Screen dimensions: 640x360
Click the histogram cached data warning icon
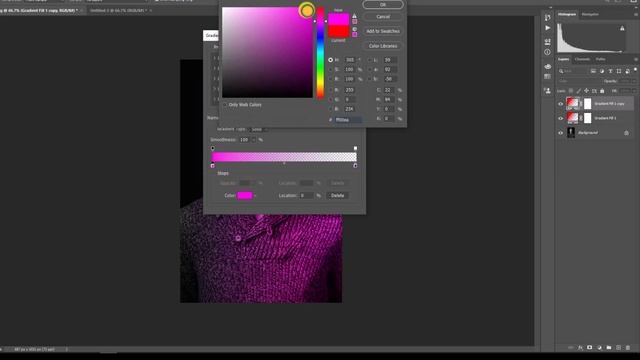(x=622, y=28)
